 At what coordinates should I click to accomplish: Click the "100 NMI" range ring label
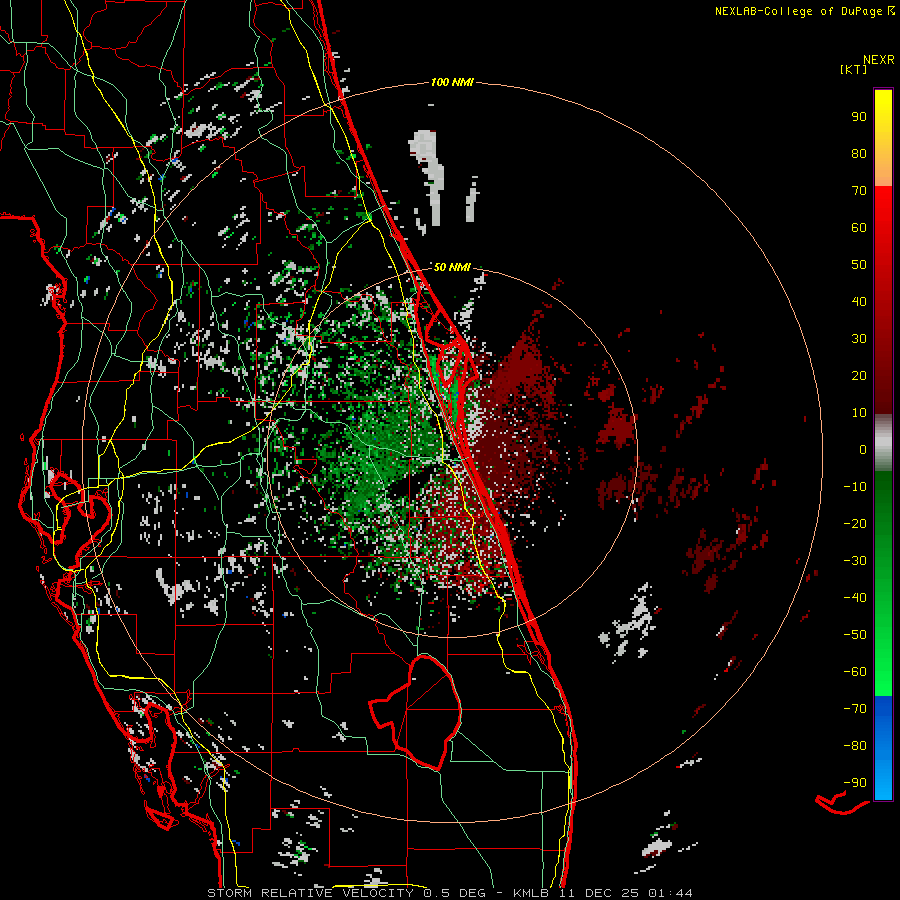[x=452, y=83]
